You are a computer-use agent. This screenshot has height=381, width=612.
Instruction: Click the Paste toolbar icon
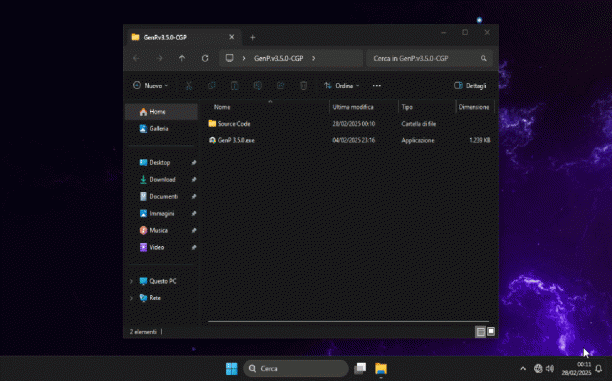coord(235,85)
